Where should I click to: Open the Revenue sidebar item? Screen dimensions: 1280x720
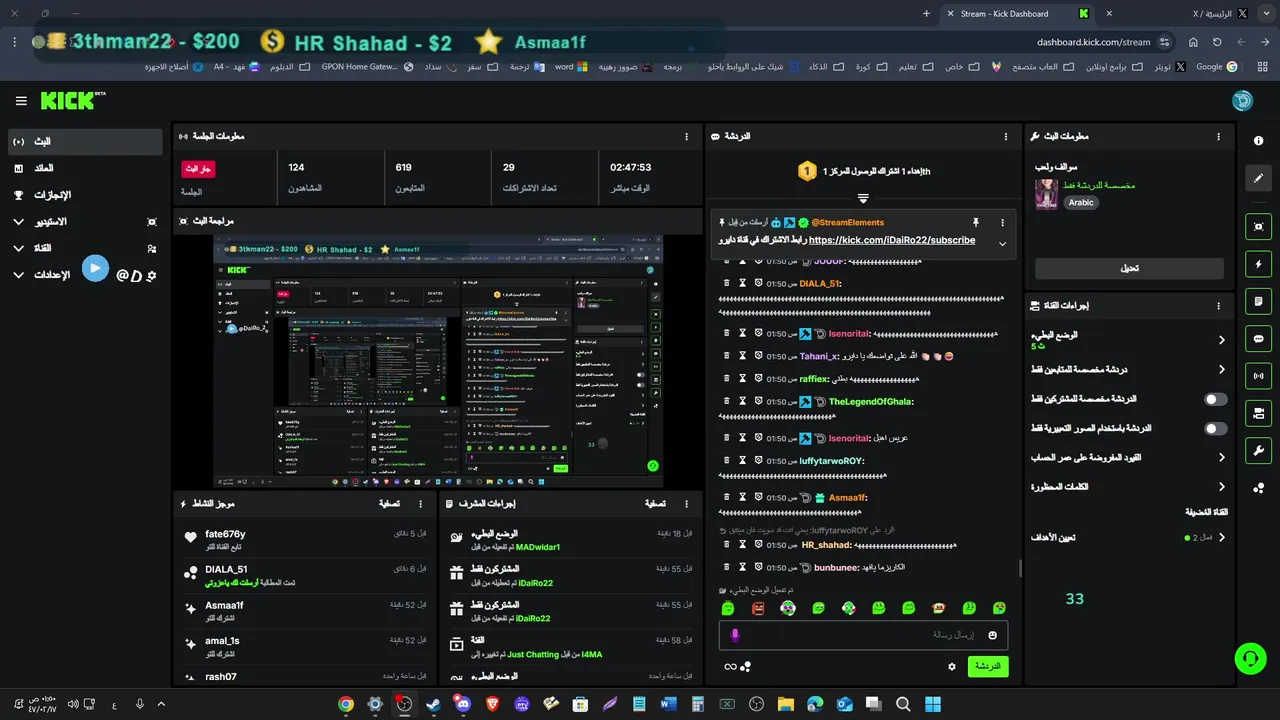85,168
